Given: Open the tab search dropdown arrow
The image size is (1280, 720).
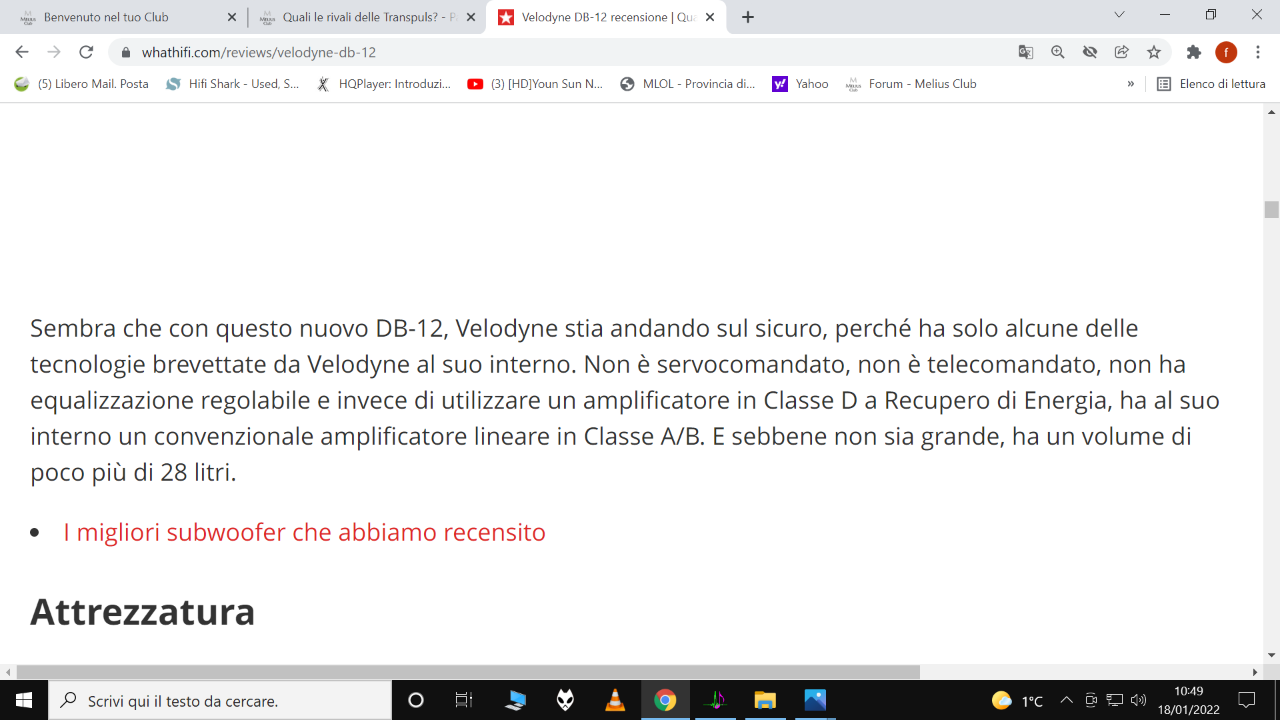Looking at the screenshot, I should pyautogui.click(x=1119, y=15).
